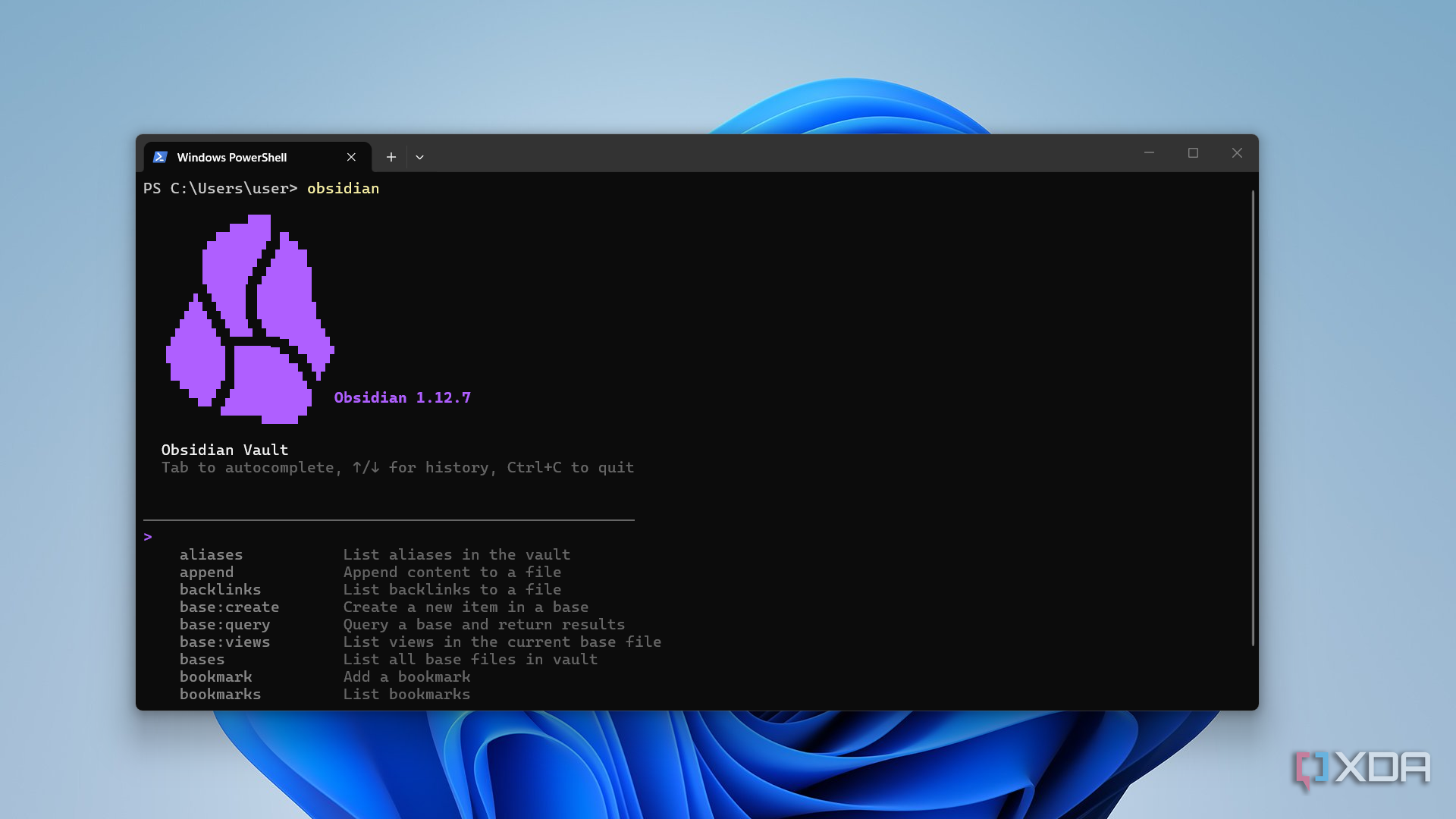Click the 'Add a bookmark' description

(406, 676)
